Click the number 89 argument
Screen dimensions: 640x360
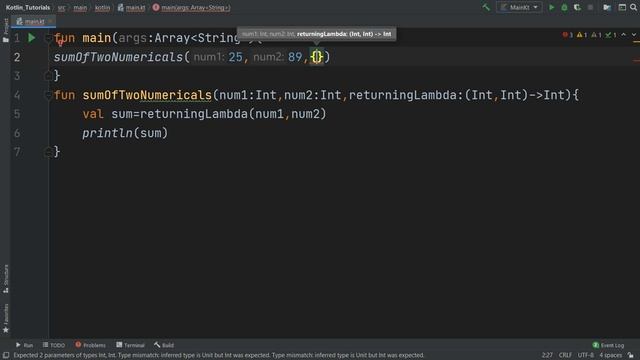(295, 57)
